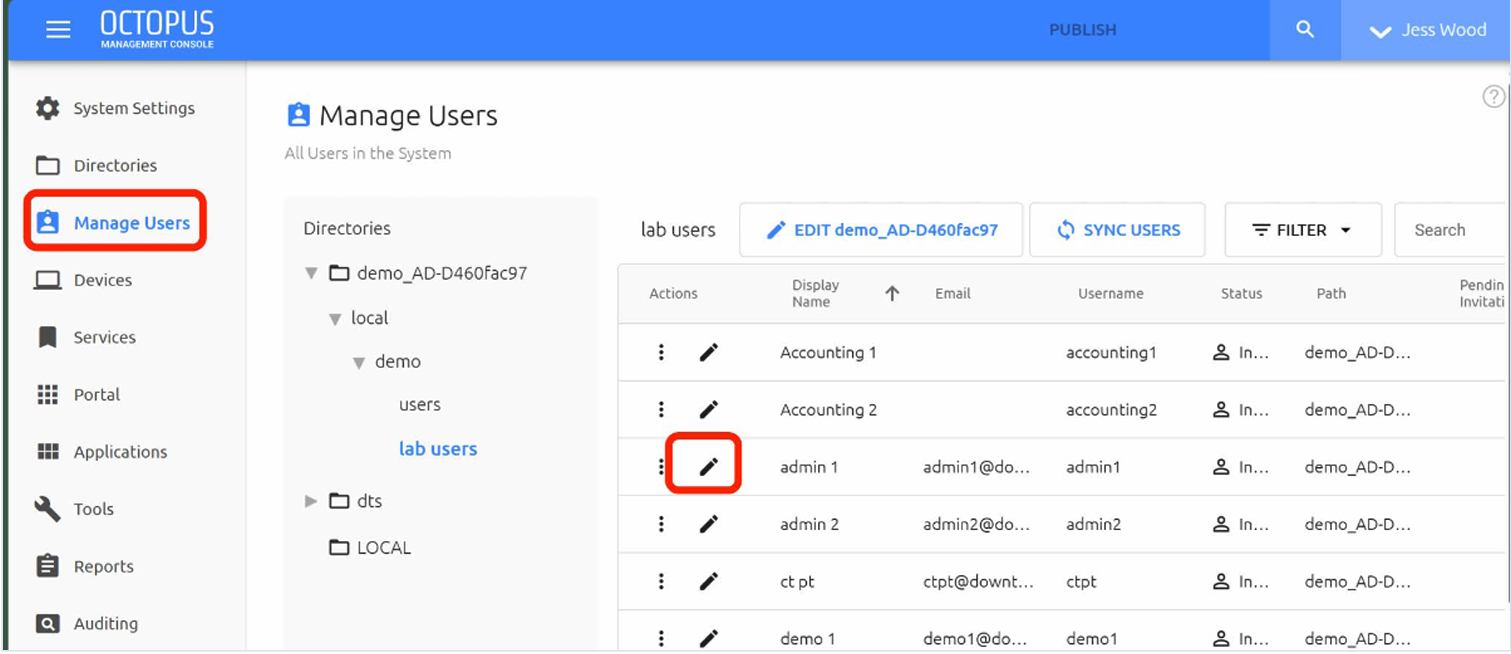Open more actions for demo 1 row
The height and width of the screenshot is (654, 1511).
click(661, 638)
